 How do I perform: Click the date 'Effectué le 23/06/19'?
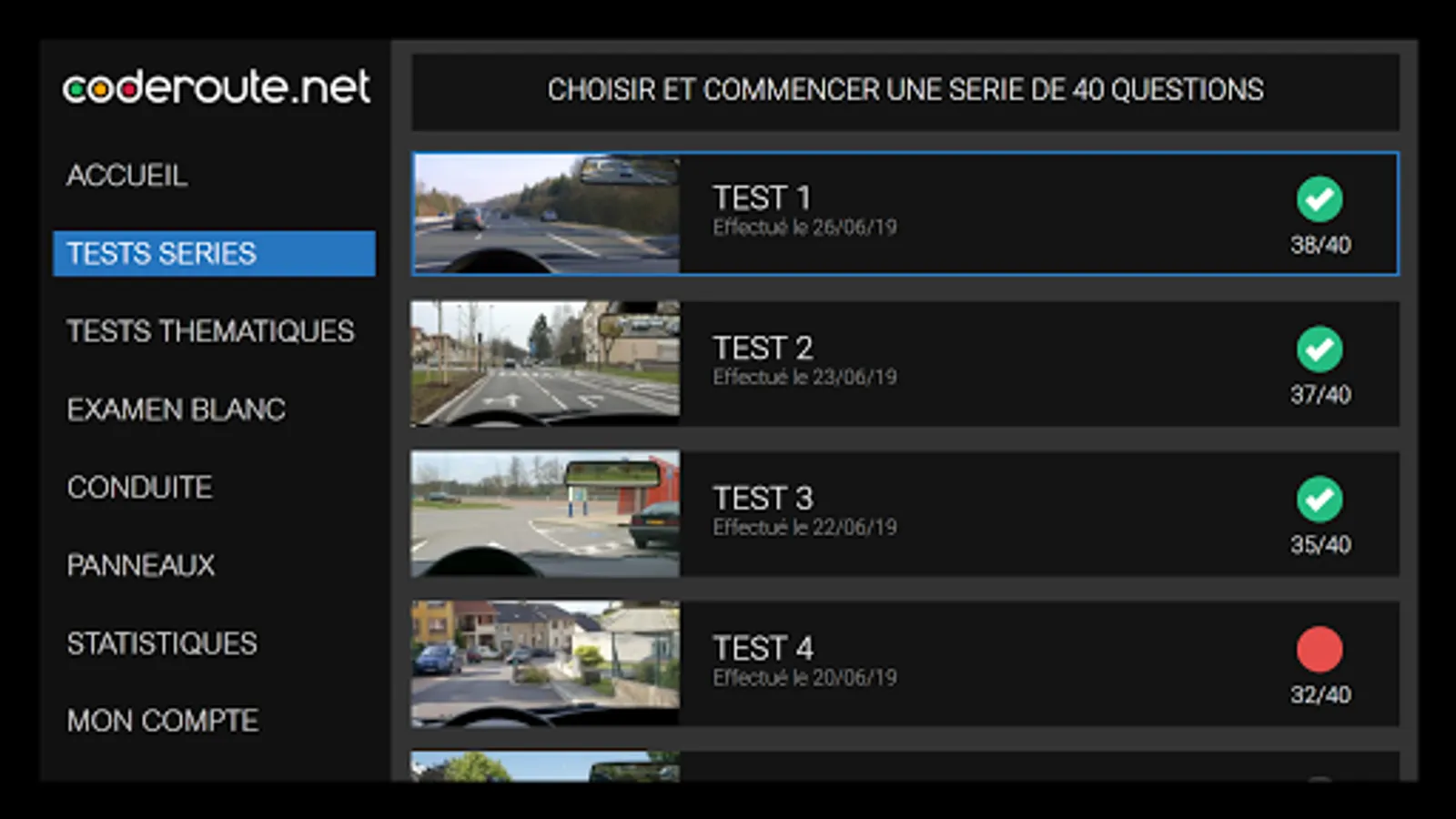click(x=804, y=378)
